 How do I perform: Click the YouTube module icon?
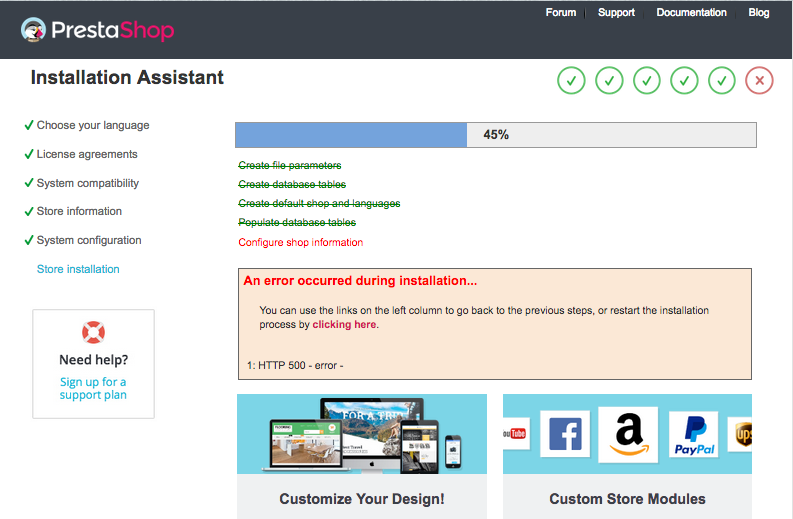tap(516, 434)
